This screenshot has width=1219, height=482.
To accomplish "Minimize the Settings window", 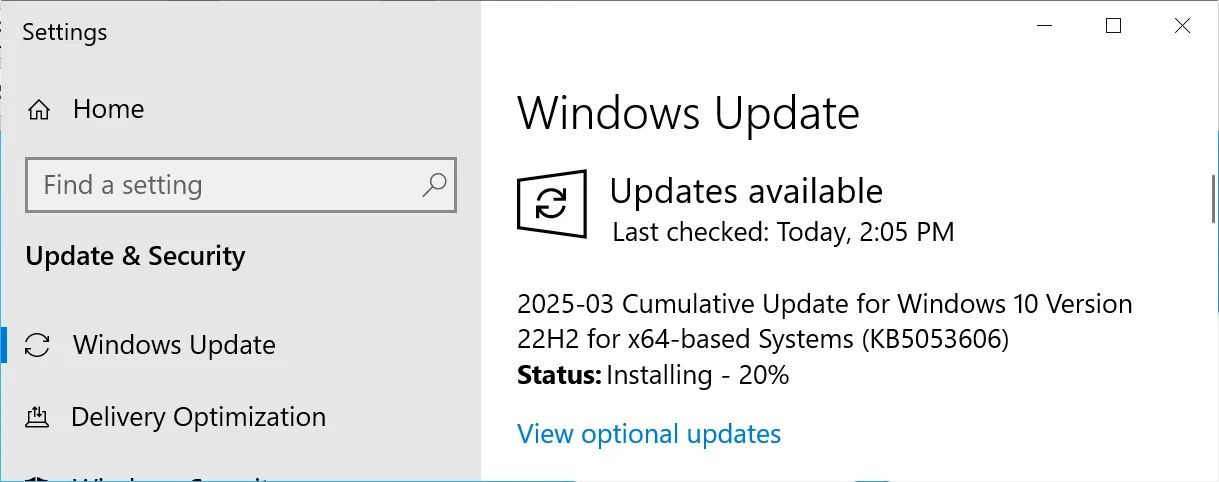I will pyautogui.click(x=1044, y=27).
